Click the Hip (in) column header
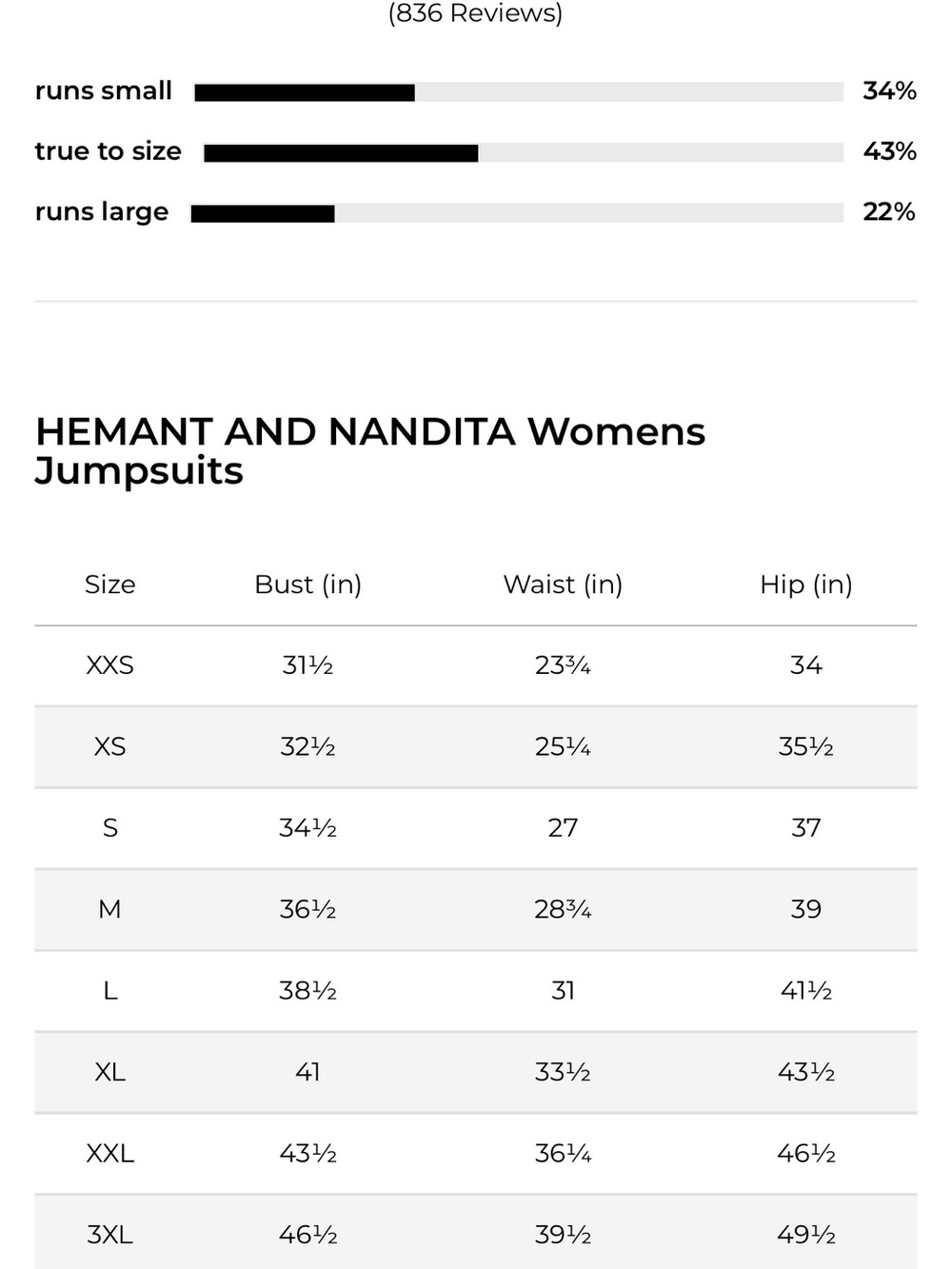Screen dimensions: 952x1269 (x=806, y=585)
